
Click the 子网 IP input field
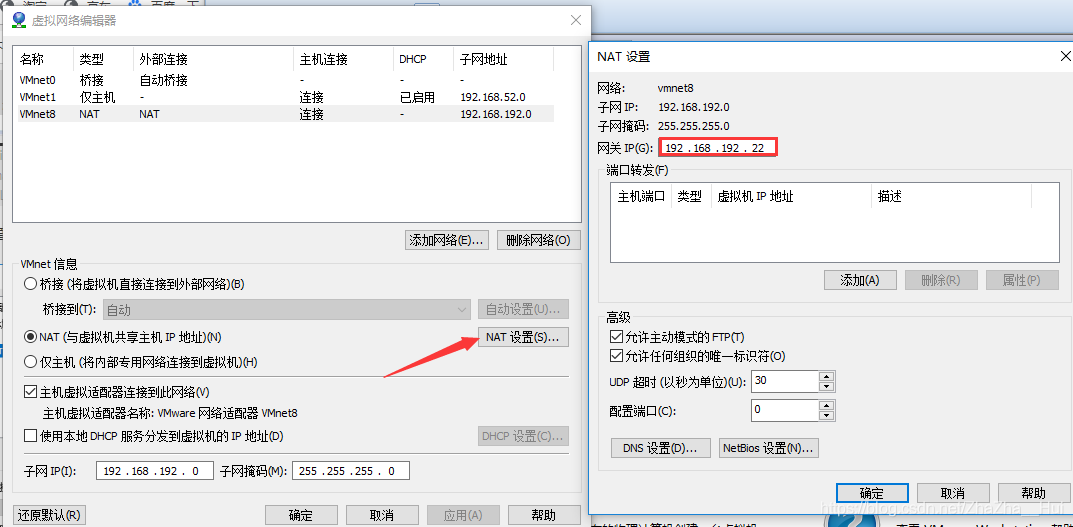155,471
